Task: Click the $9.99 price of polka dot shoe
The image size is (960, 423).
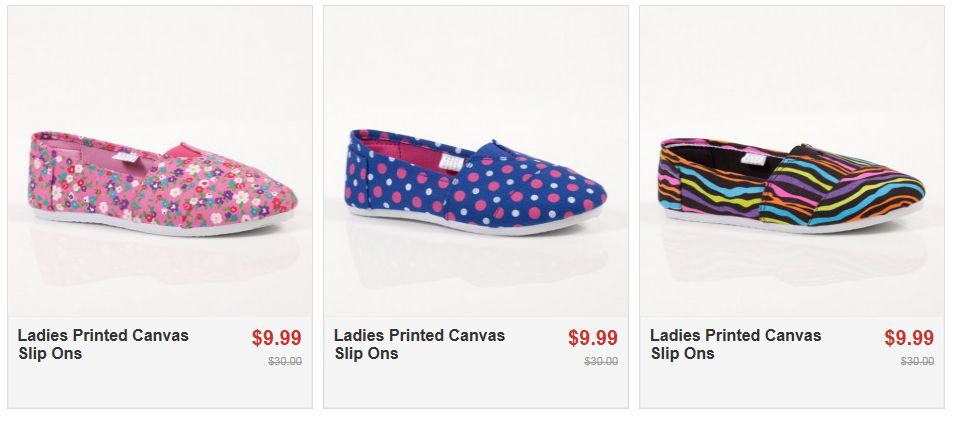Action: (x=592, y=338)
